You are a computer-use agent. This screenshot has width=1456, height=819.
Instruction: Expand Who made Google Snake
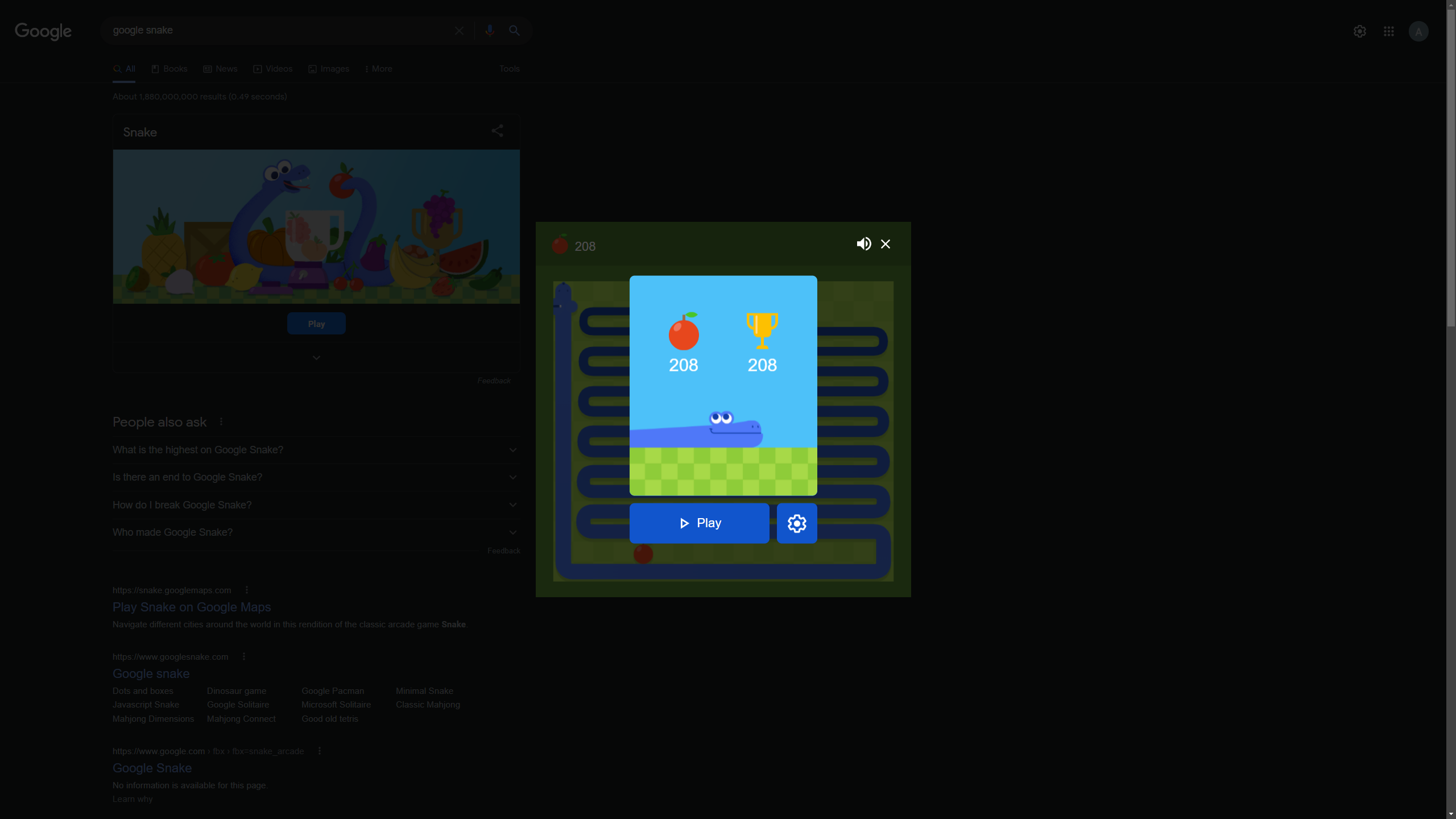(x=316, y=532)
